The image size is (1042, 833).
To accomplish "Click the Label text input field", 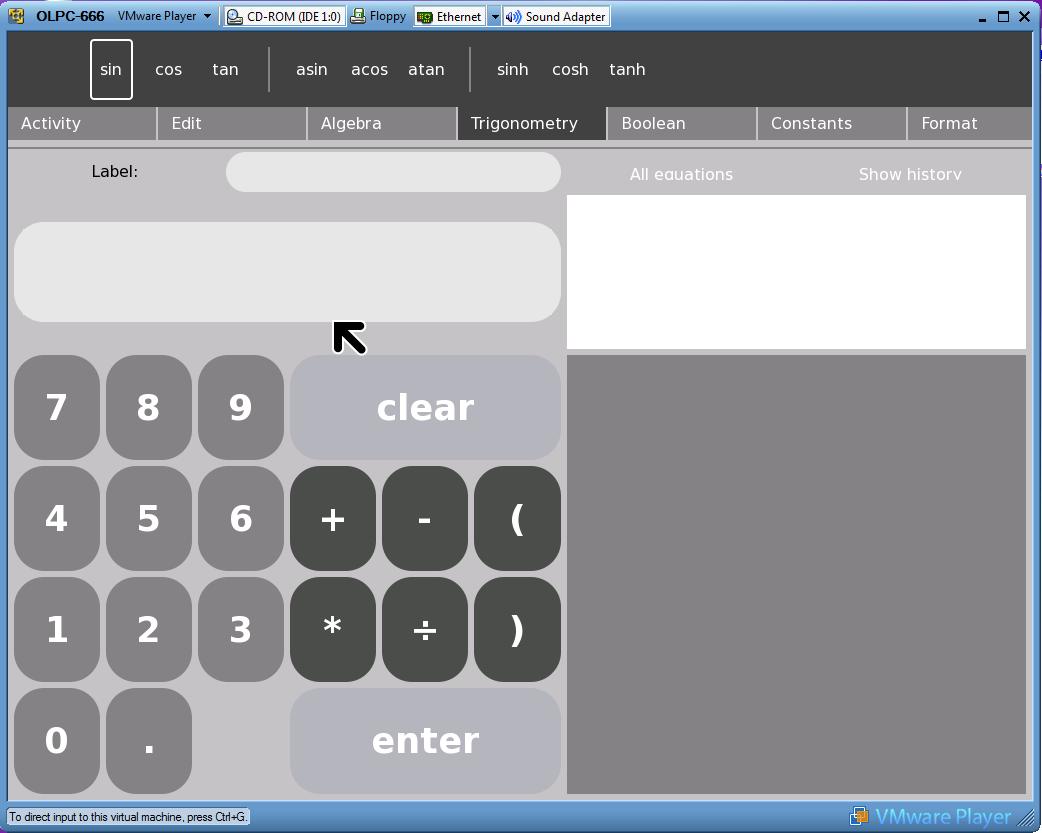I will pos(393,172).
